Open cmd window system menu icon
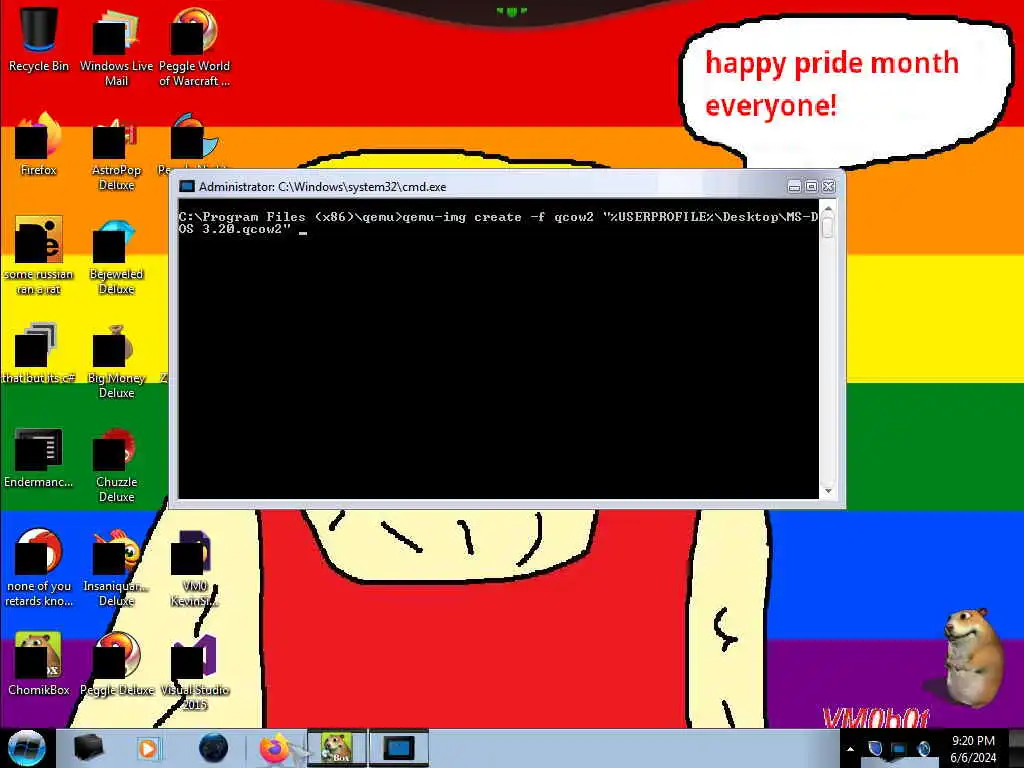 187,187
